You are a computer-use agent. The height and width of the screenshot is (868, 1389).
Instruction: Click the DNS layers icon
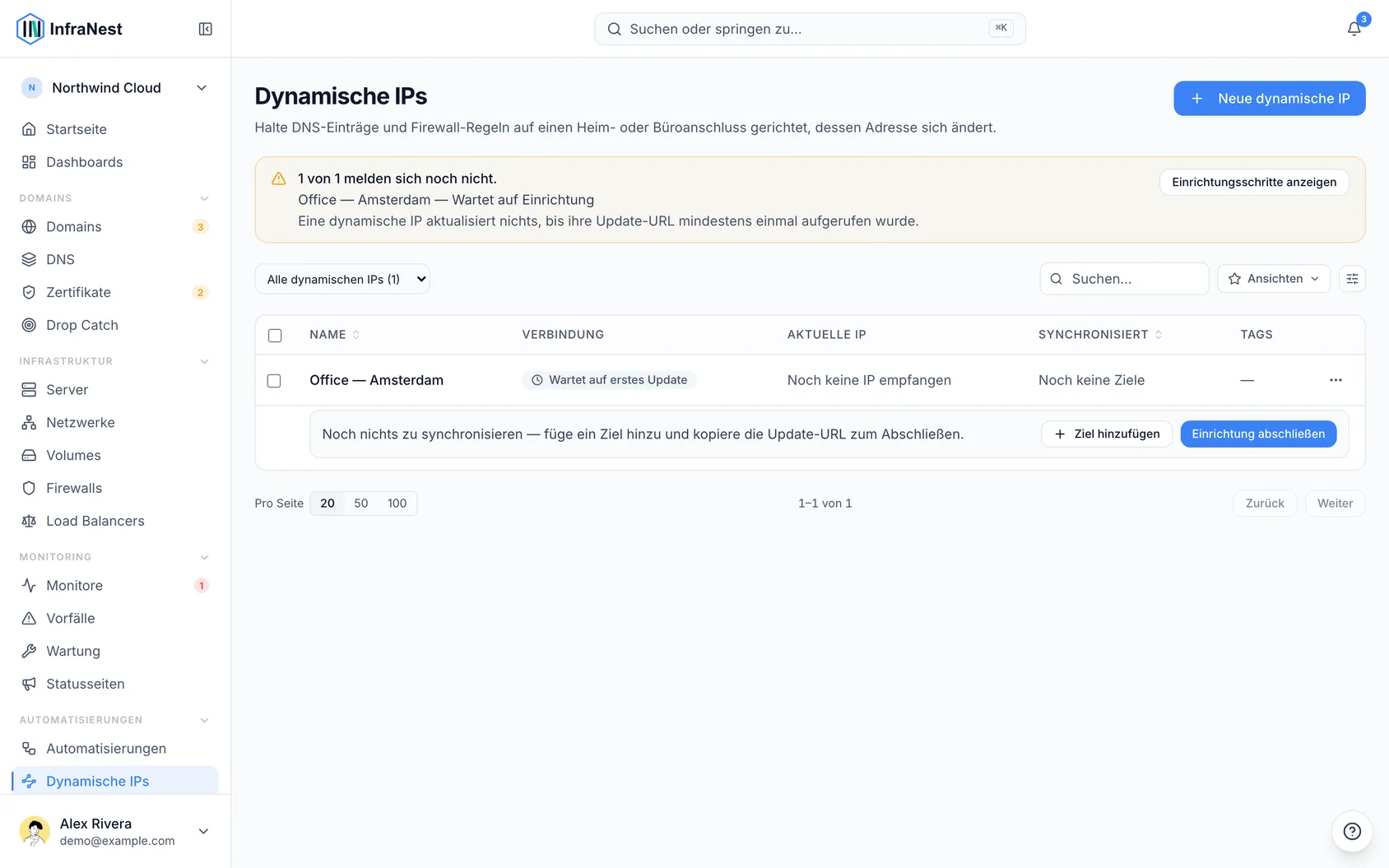[29, 259]
